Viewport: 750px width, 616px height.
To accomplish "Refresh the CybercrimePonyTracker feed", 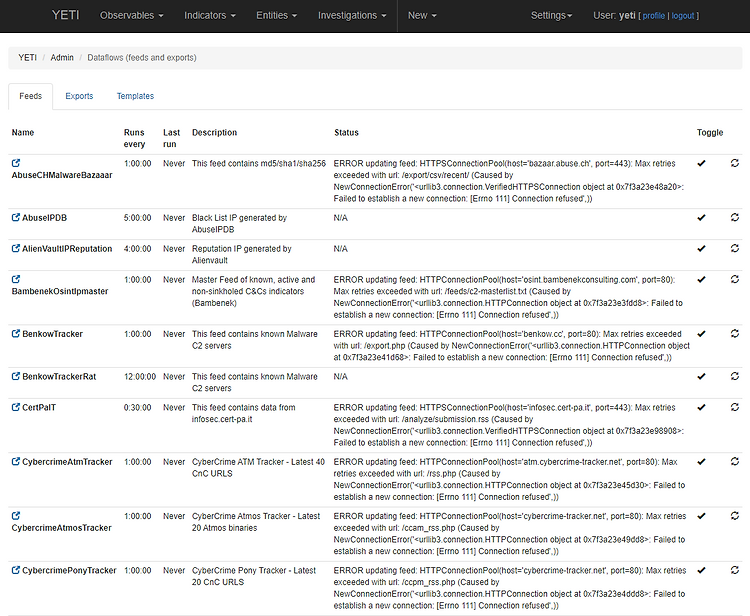I will (735, 570).
